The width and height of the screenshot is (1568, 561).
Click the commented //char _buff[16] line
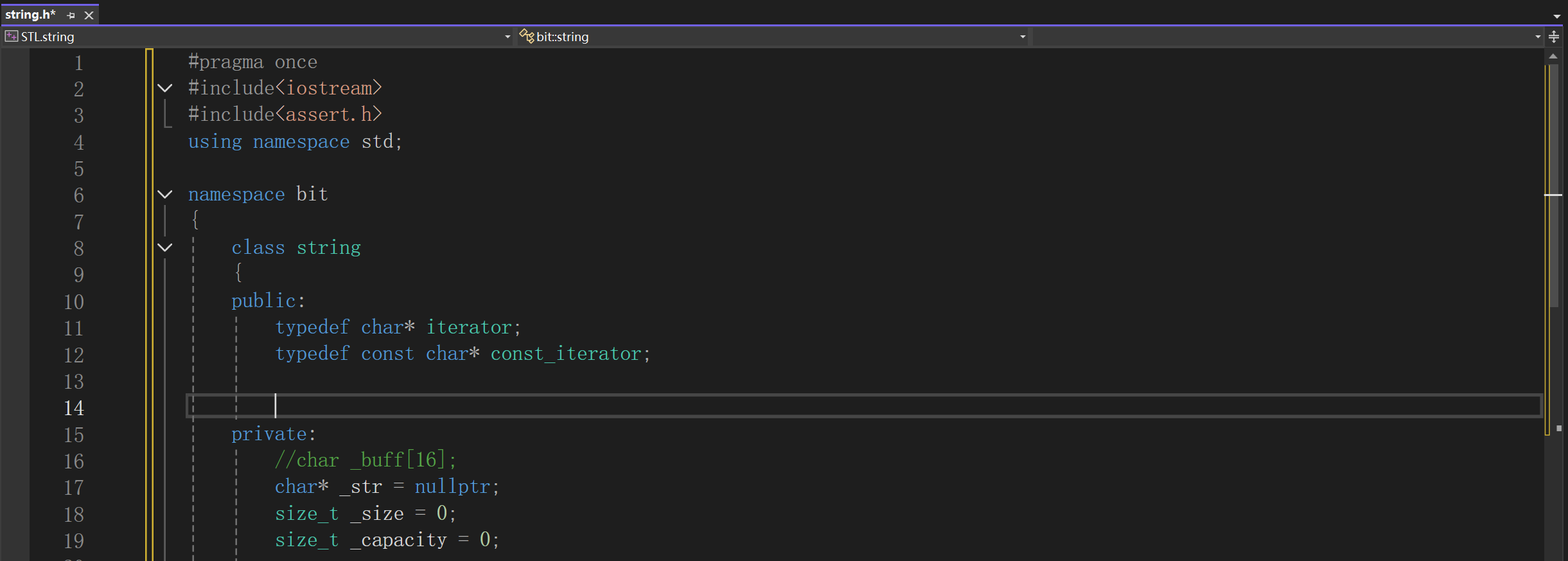point(365,460)
